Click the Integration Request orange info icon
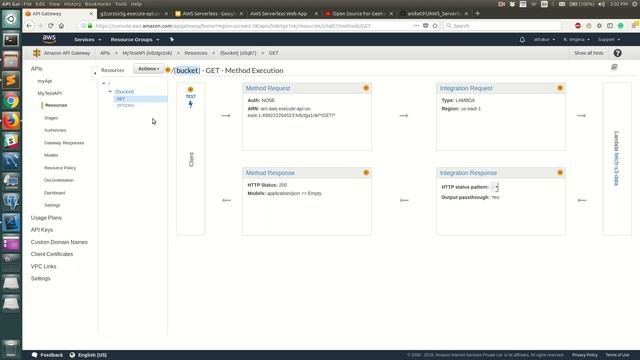640x360 pixels. coord(560,88)
